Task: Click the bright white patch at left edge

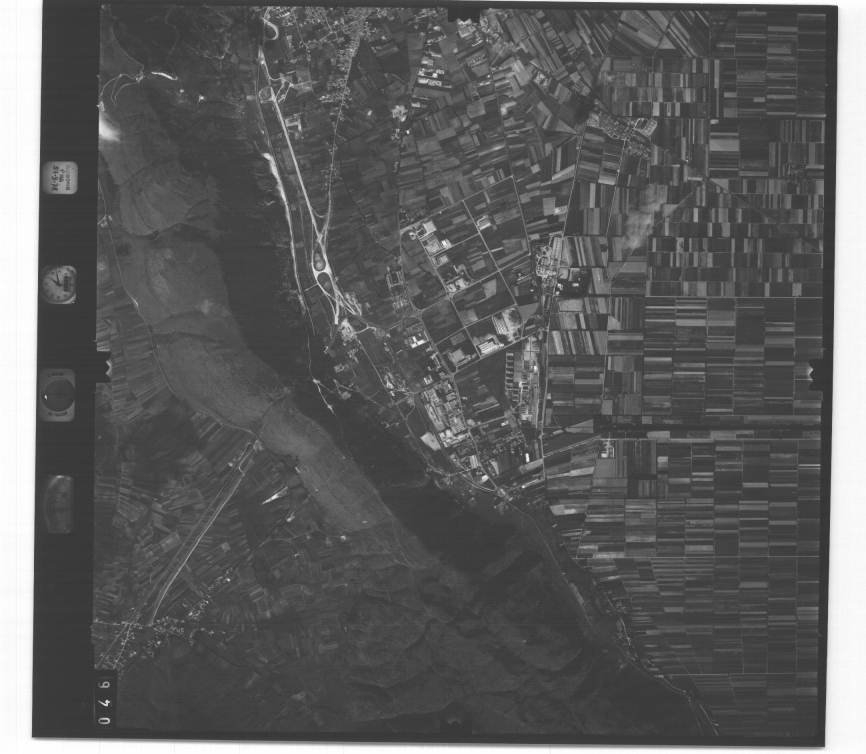Action: (107, 130)
